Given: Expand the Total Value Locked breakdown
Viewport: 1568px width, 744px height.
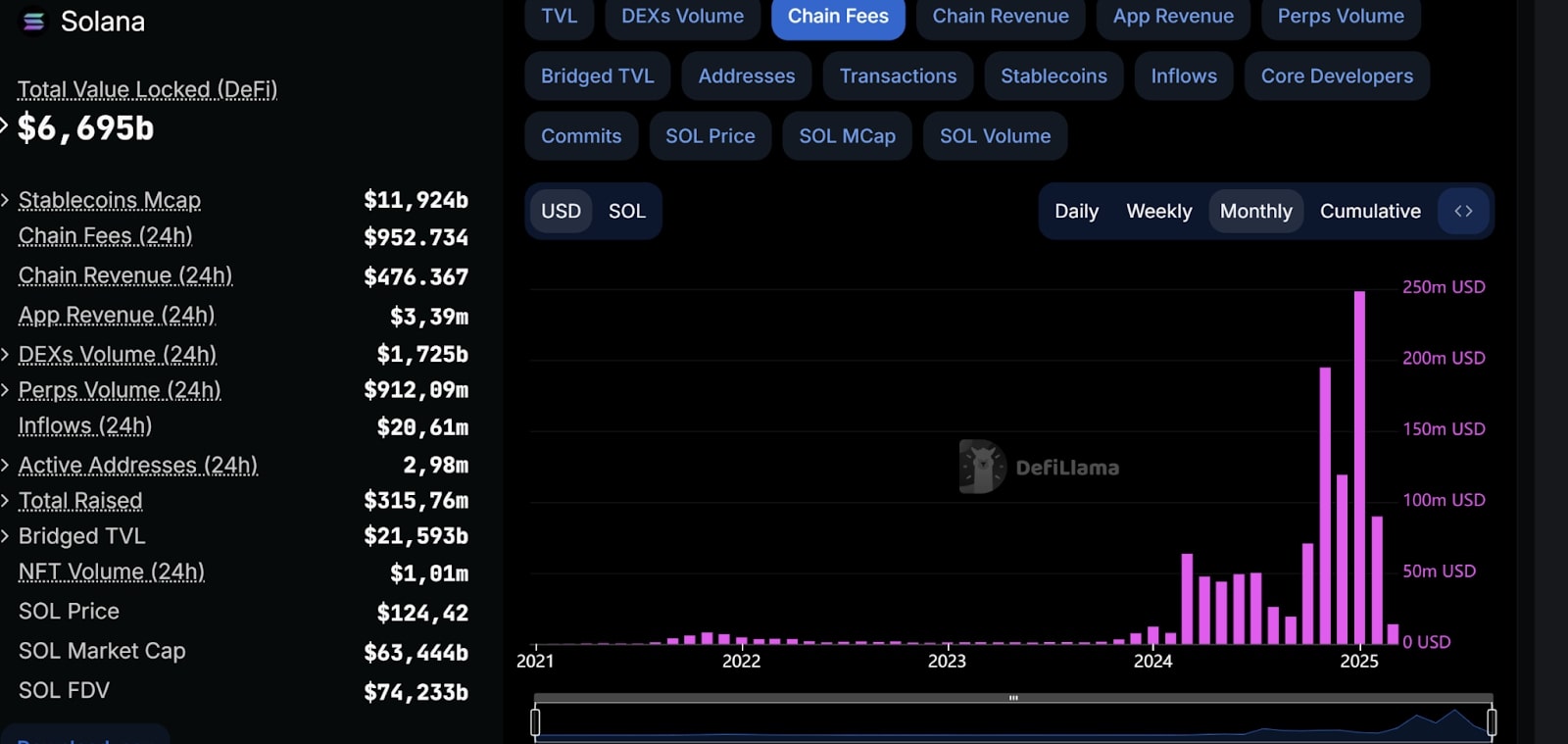Looking at the screenshot, I should [x=4, y=125].
